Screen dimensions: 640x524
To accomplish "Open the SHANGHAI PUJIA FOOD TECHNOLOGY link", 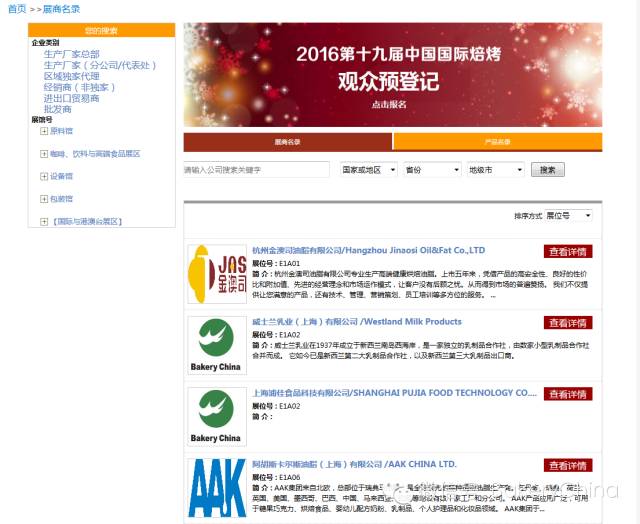I will tap(394, 393).
